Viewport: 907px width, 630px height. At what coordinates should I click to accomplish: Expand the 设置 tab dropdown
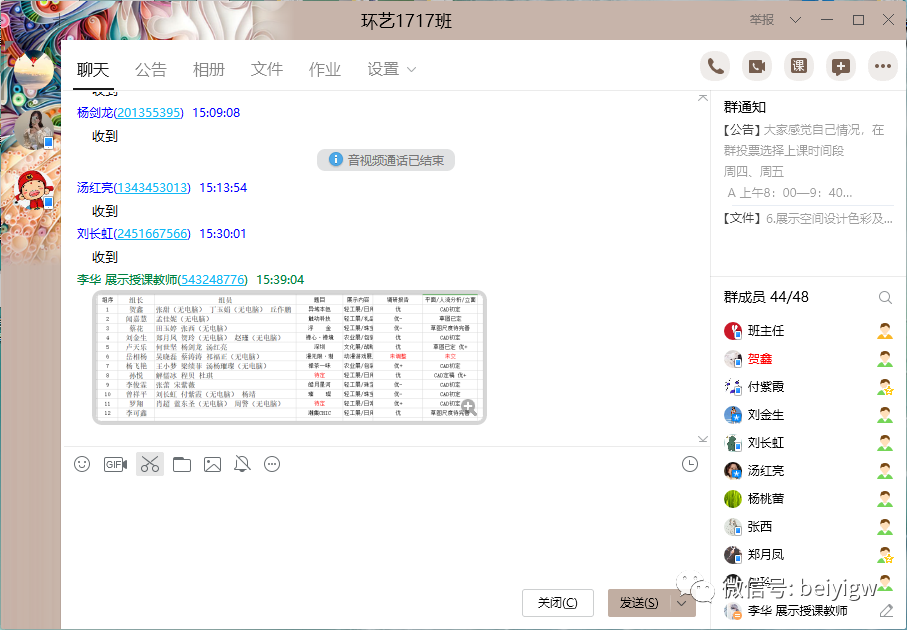(411, 70)
